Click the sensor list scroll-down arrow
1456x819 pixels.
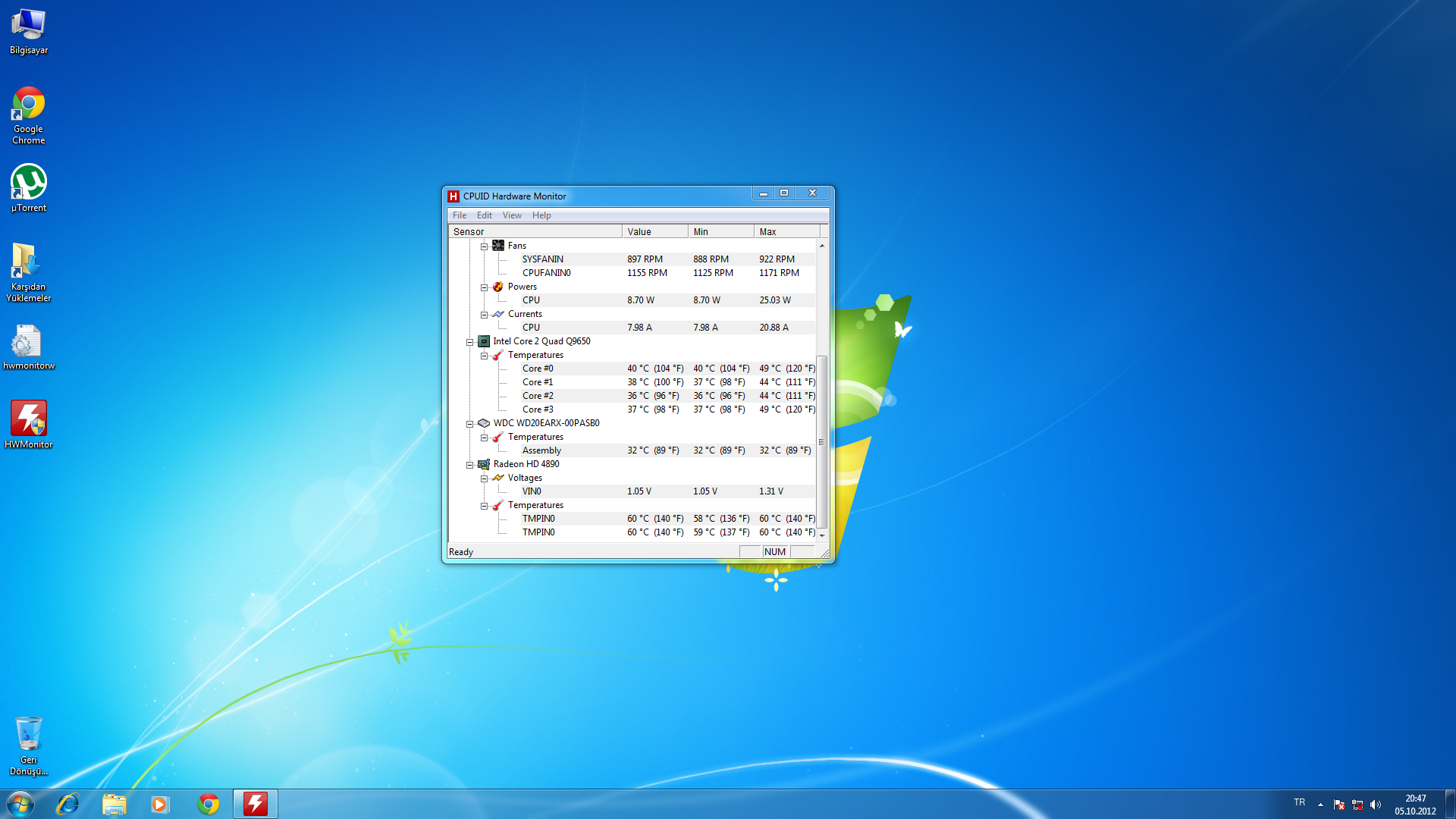point(821,535)
